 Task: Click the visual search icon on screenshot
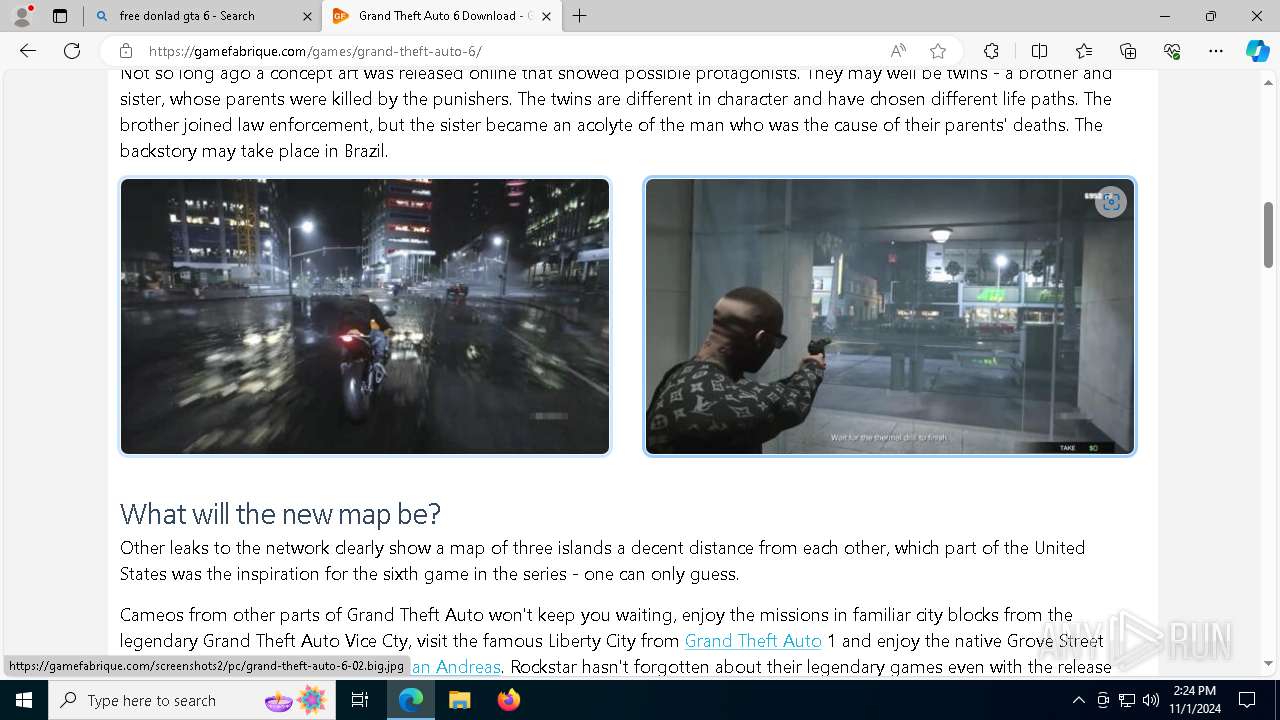point(1110,202)
